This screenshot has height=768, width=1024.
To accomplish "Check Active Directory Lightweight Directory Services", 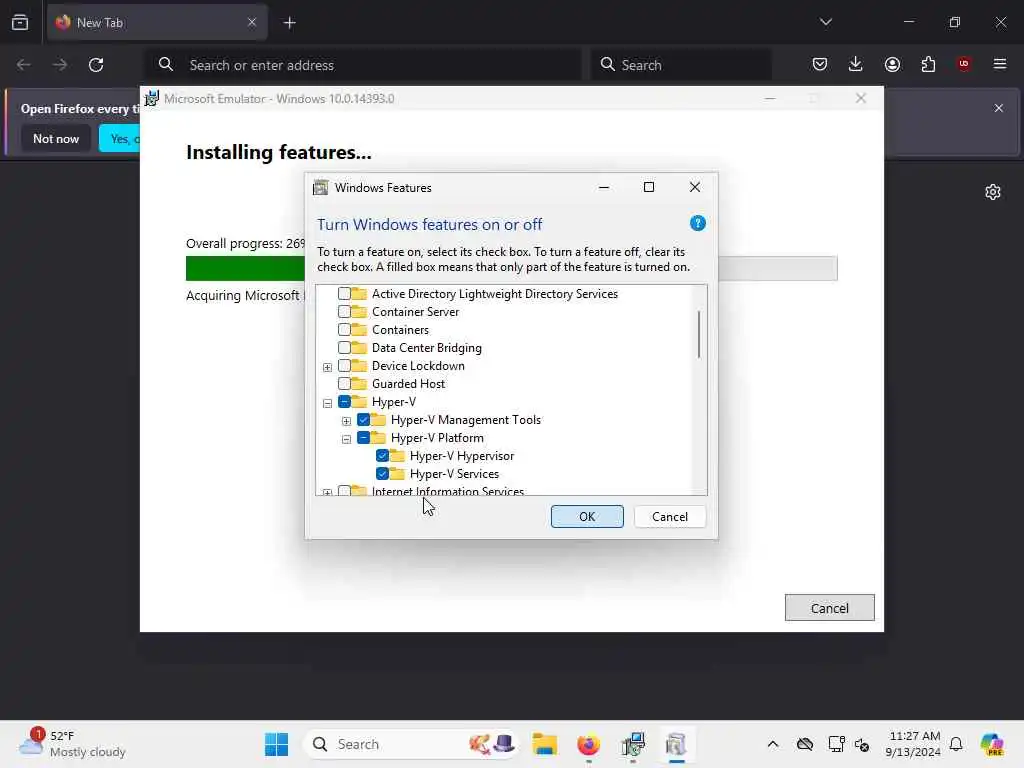I will [x=344, y=294].
